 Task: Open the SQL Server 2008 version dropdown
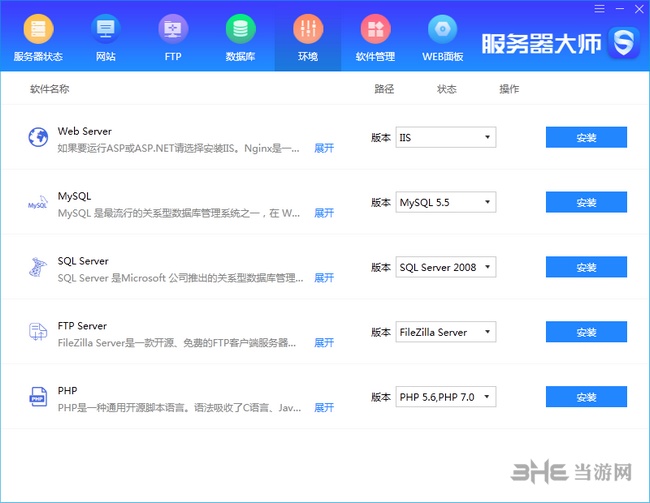(x=446, y=267)
